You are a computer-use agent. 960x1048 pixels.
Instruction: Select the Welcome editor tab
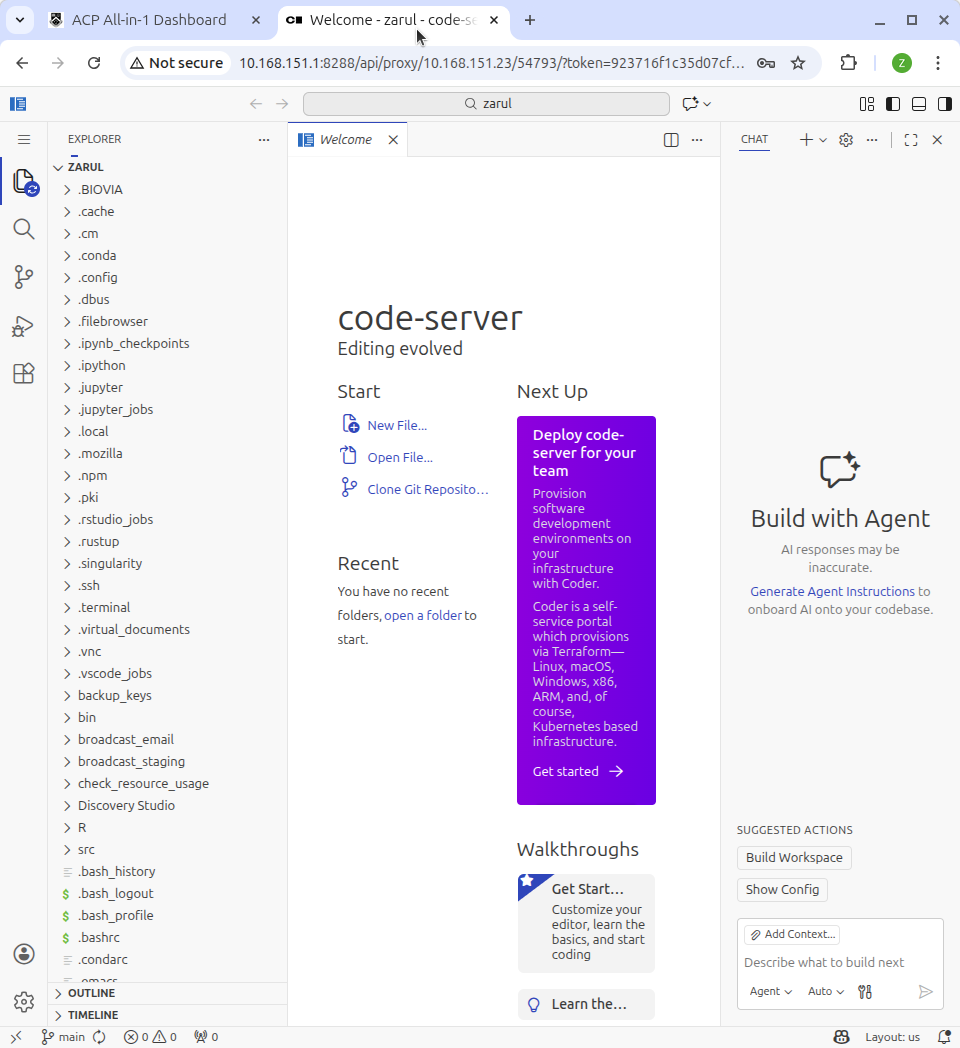click(x=345, y=140)
